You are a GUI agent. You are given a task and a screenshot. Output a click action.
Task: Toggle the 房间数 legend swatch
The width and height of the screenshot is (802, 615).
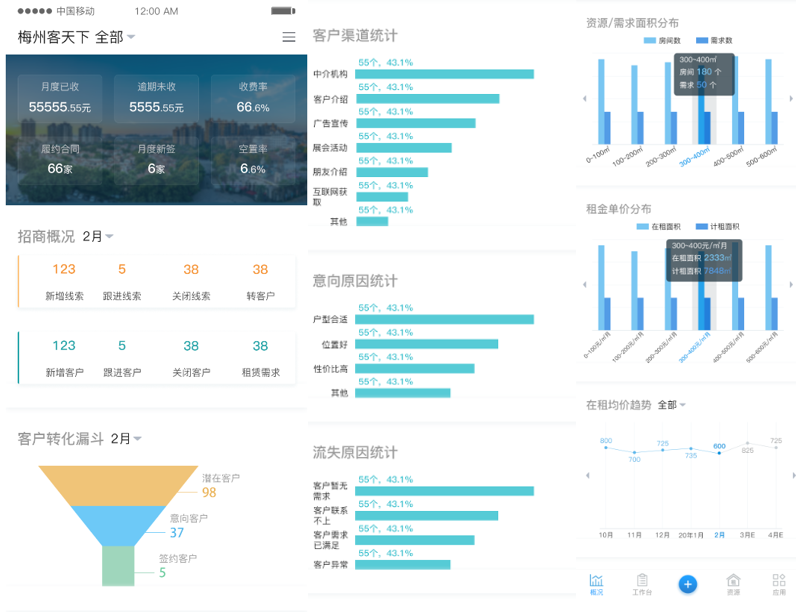[x=650, y=40]
